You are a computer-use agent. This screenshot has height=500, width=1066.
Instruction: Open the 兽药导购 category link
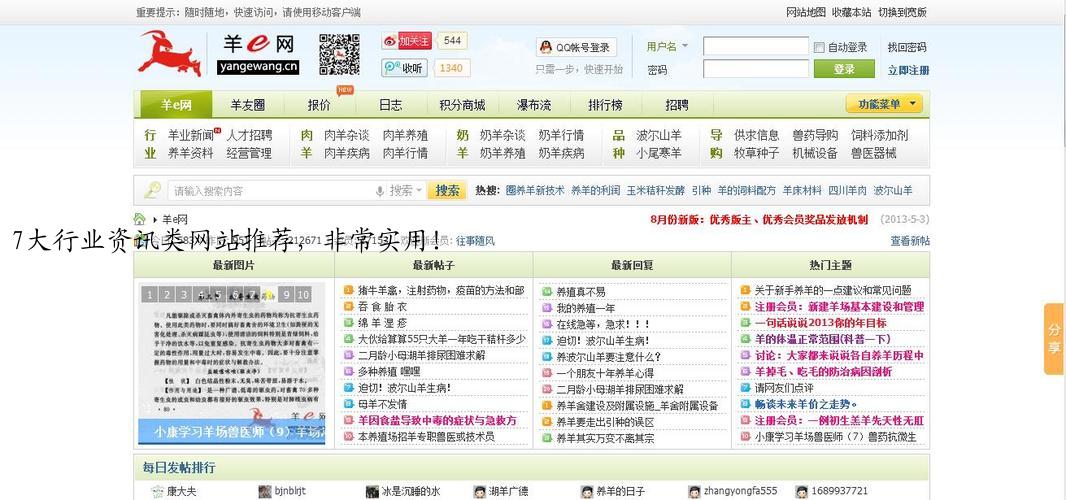click(x=814, y=135)
